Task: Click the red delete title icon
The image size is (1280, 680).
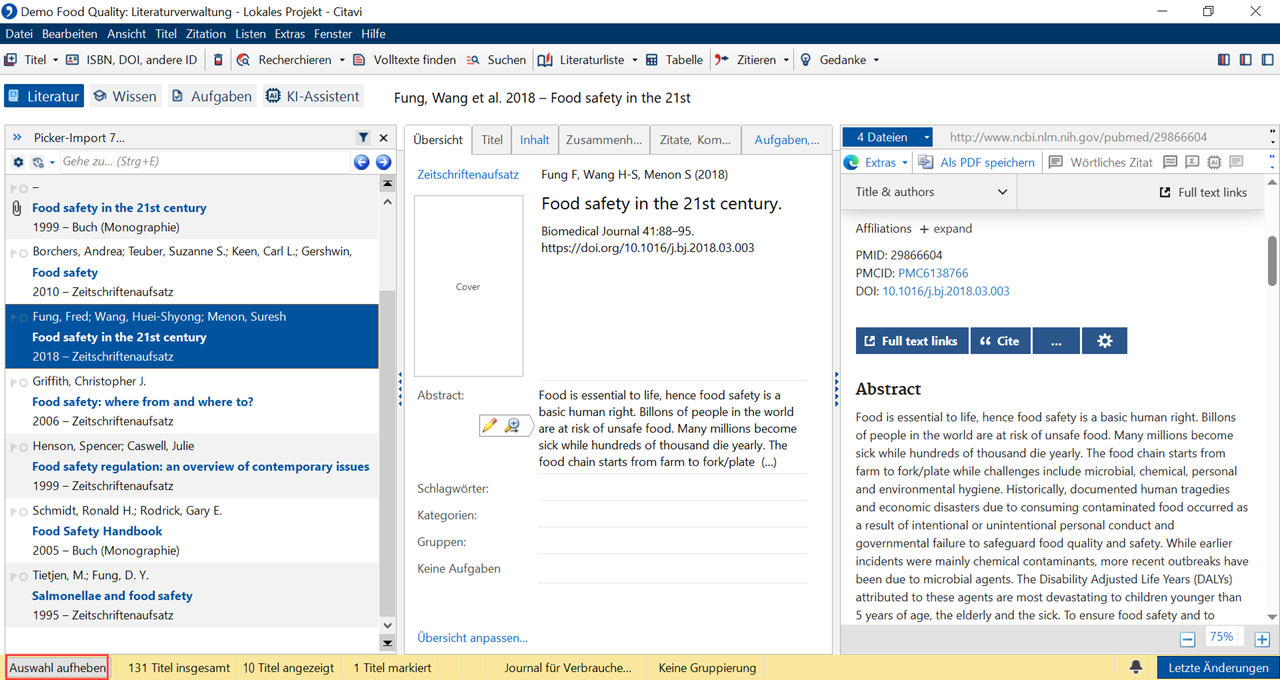Action: pyautogui.click(x=219, y=60)
